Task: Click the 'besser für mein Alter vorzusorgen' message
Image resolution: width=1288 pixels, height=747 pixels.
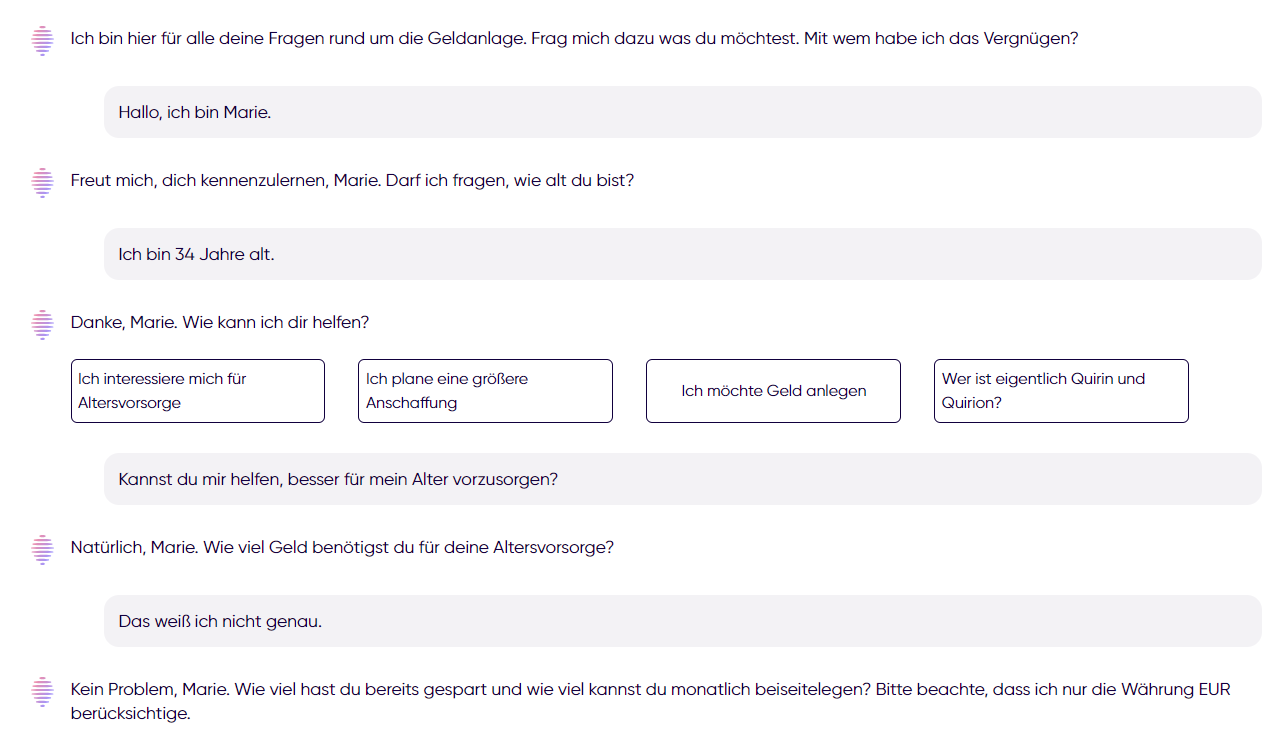Action: point(683,479)
